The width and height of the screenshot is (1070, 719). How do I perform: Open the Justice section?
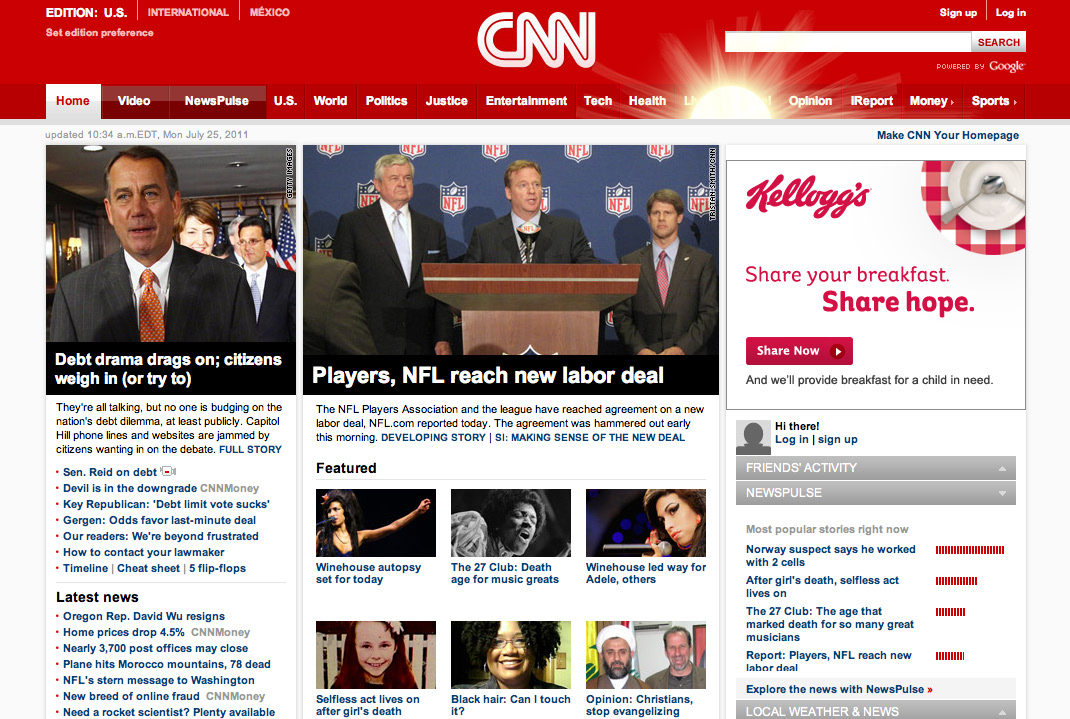coord(446,101)
